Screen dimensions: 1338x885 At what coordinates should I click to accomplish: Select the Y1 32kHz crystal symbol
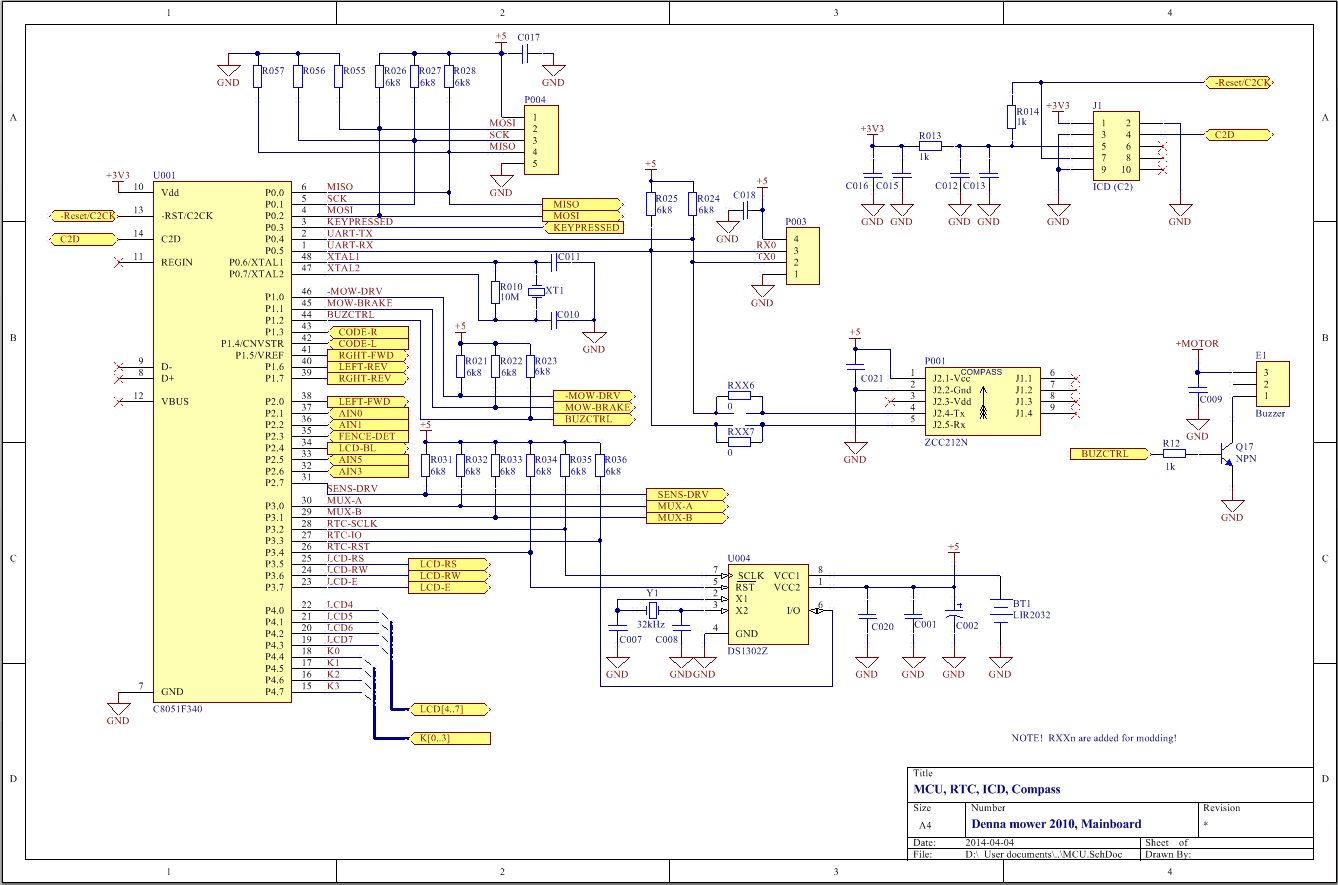coord(651,610)
